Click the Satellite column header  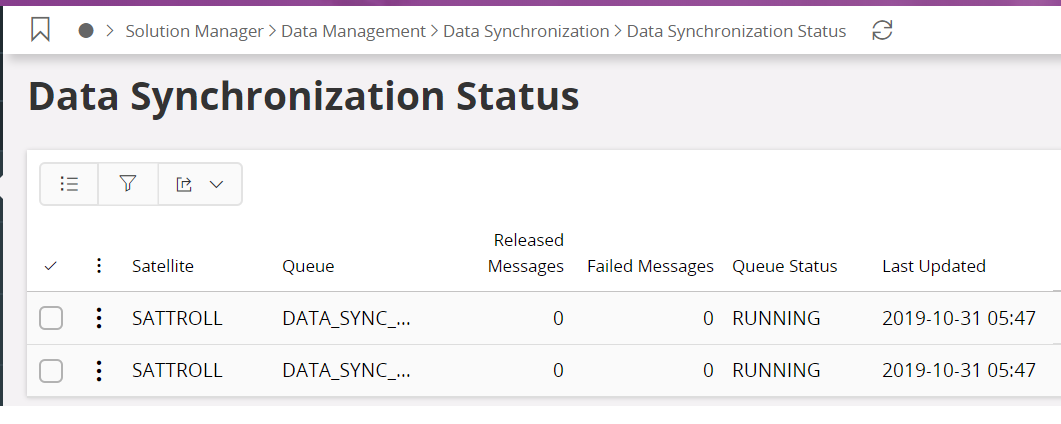pyautogui.click(x=163, y=266)
